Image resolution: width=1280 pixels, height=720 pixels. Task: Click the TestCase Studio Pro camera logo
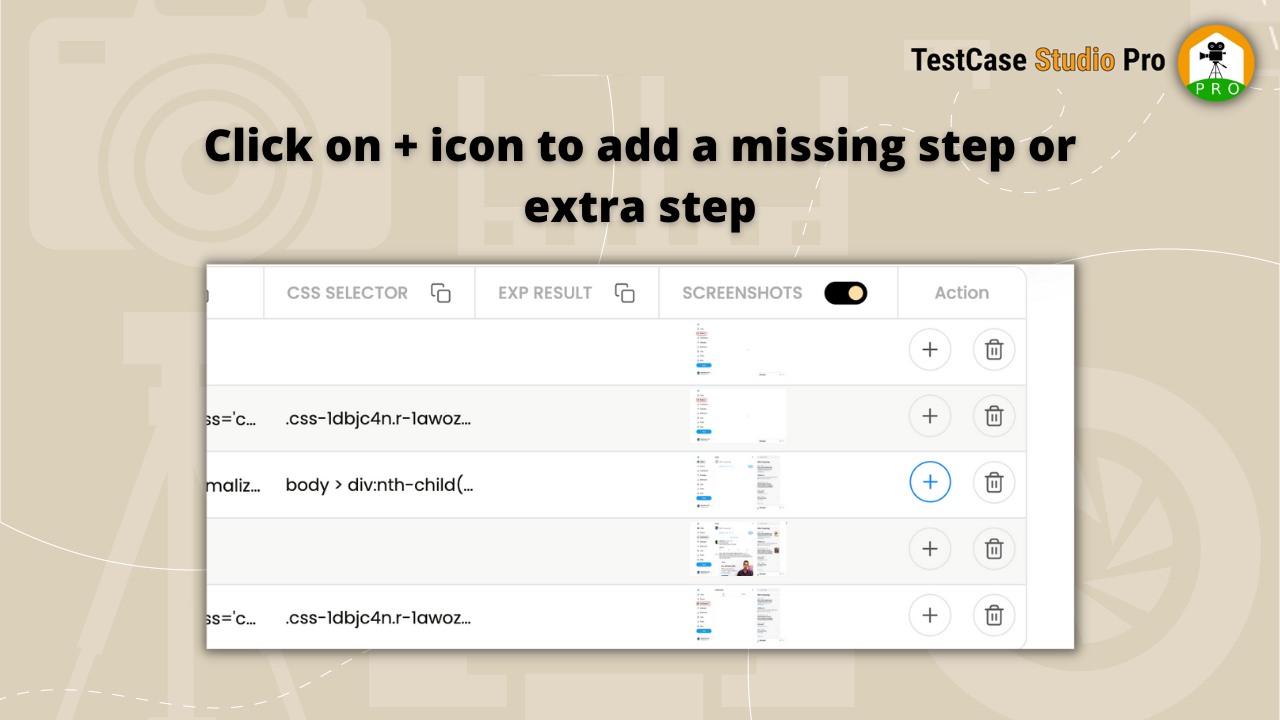pyautogui.click(x=1215, y=62)
